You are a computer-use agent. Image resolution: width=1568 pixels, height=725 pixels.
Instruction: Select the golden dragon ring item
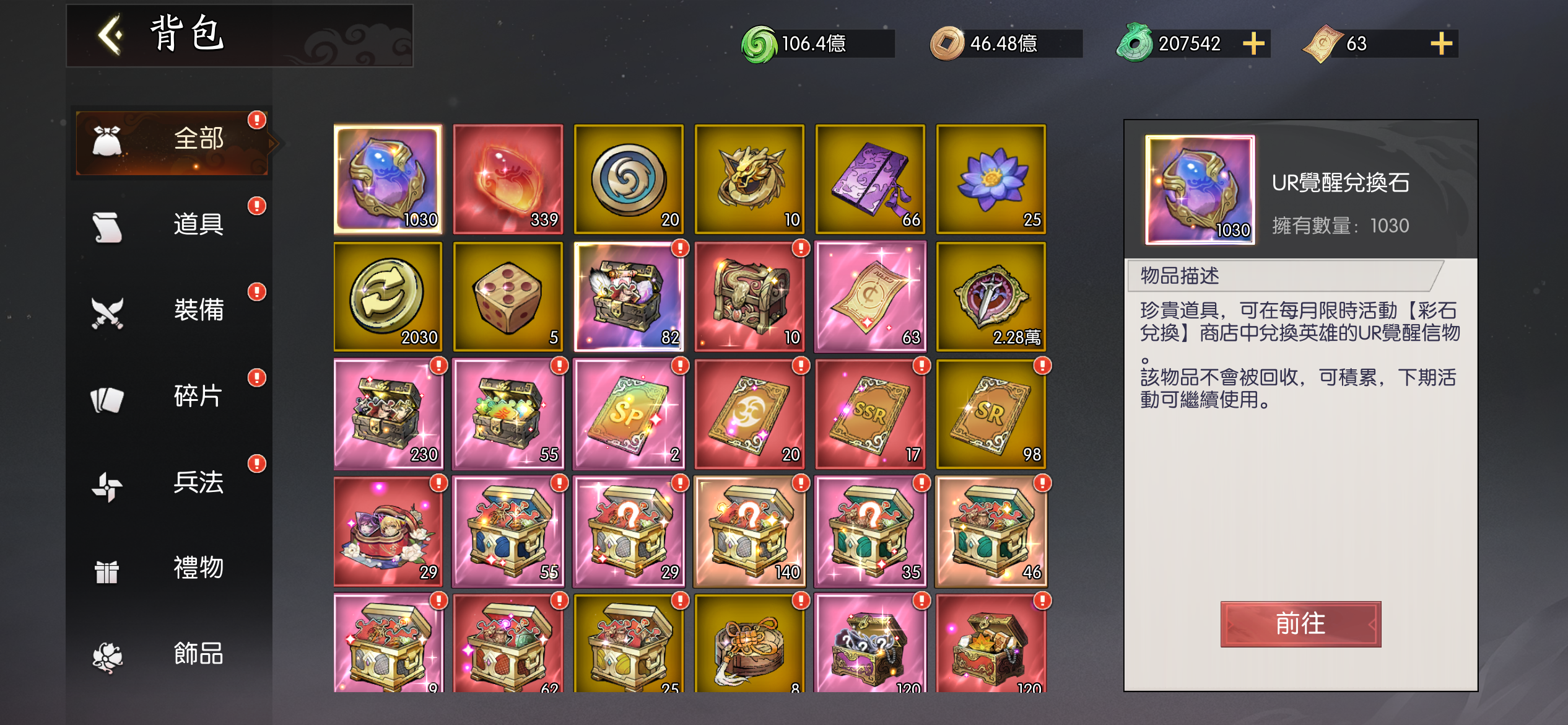pos(749,179)
